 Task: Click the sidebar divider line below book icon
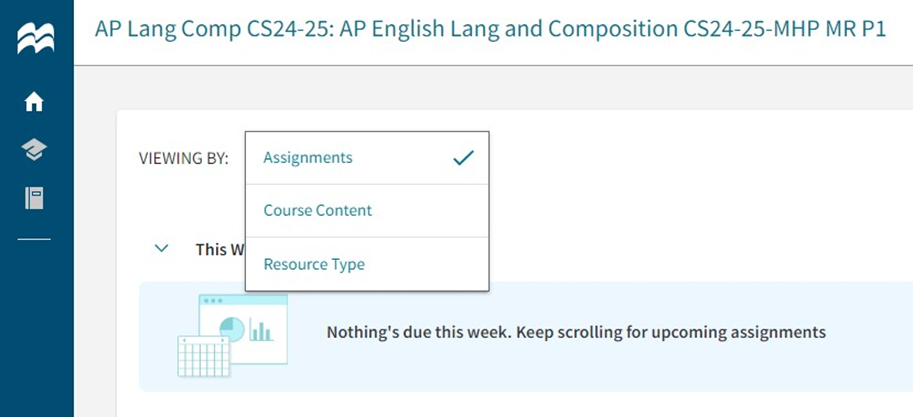click(35, 240)
